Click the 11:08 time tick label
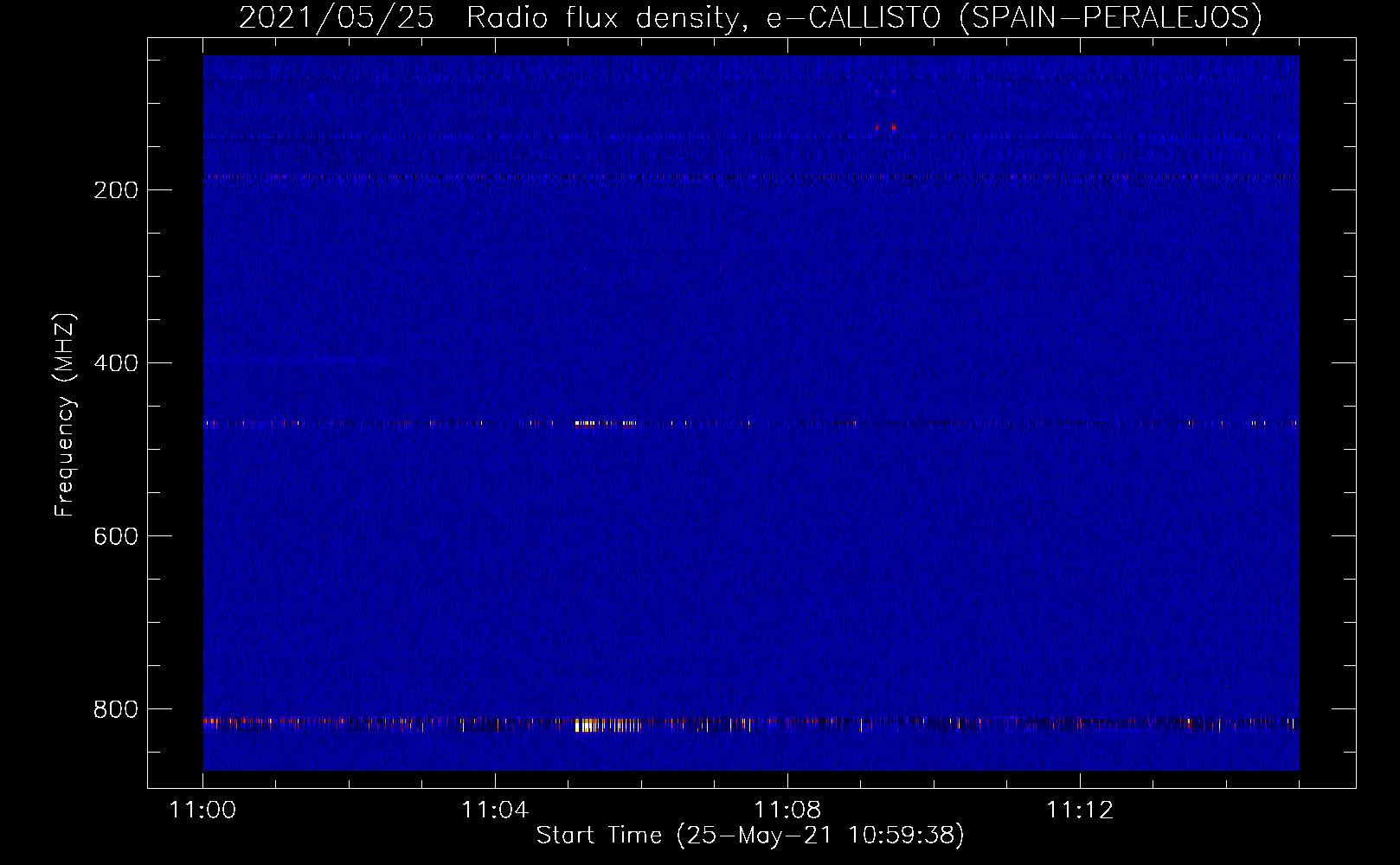Viewport: 1400px width, 865px height. pos(787,811)
